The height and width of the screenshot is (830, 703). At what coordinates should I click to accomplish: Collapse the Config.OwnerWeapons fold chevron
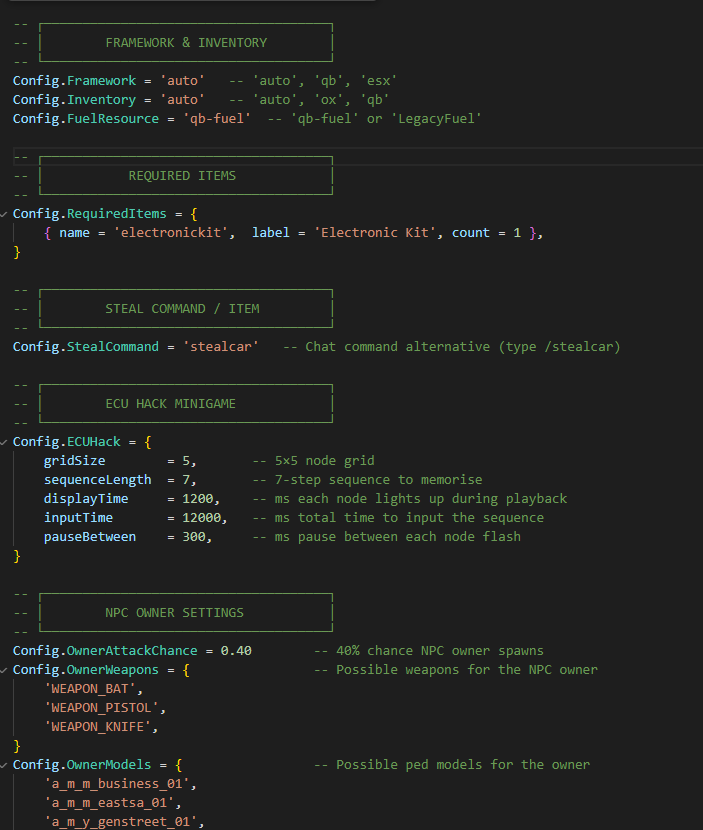coord(4,671)
